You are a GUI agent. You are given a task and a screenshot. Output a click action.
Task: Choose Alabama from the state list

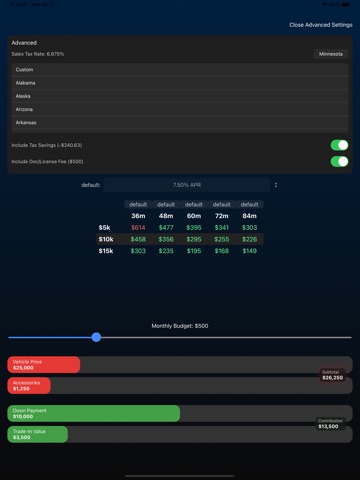[180, 83]
